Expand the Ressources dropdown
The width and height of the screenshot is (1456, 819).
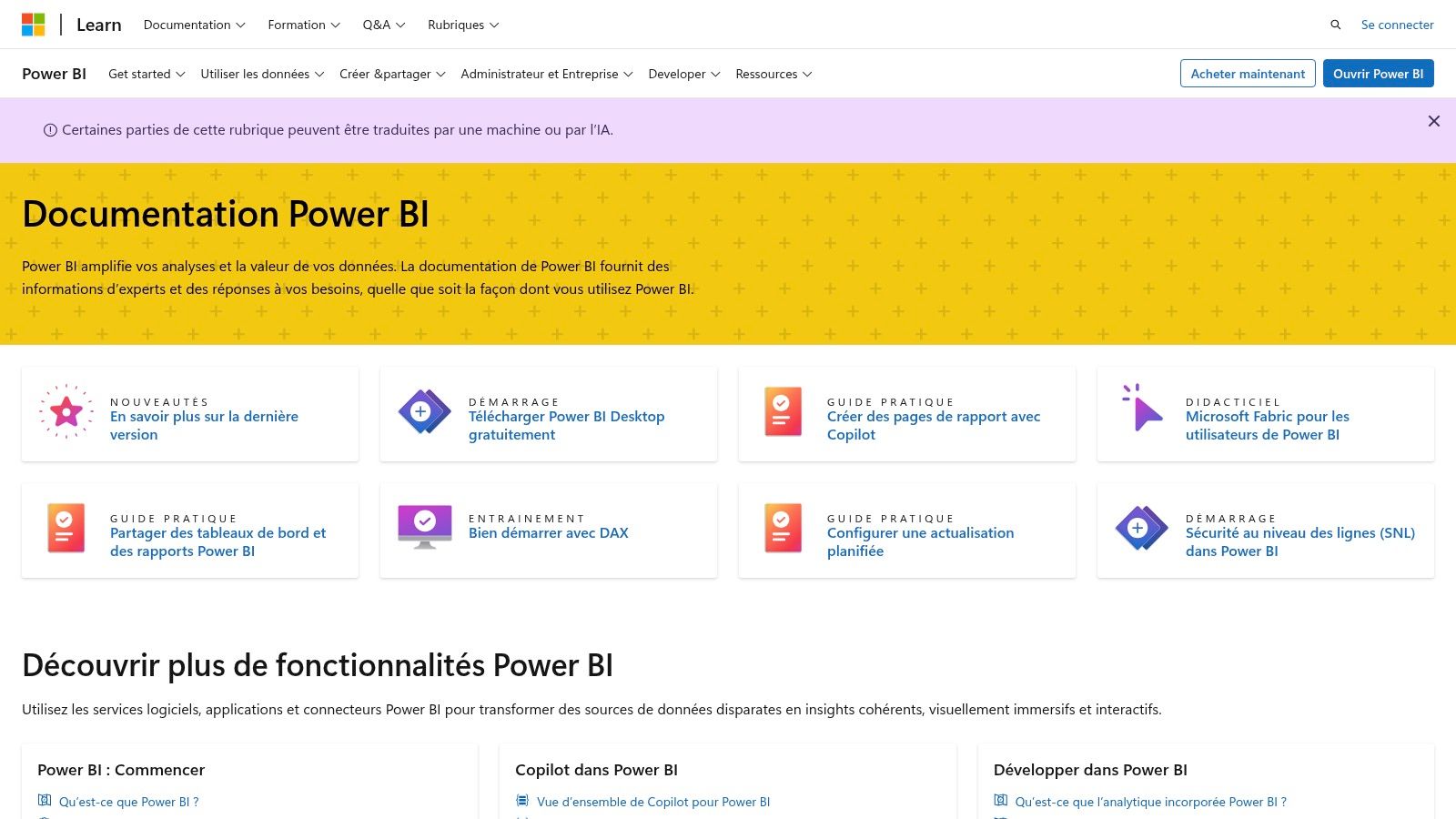773,74
